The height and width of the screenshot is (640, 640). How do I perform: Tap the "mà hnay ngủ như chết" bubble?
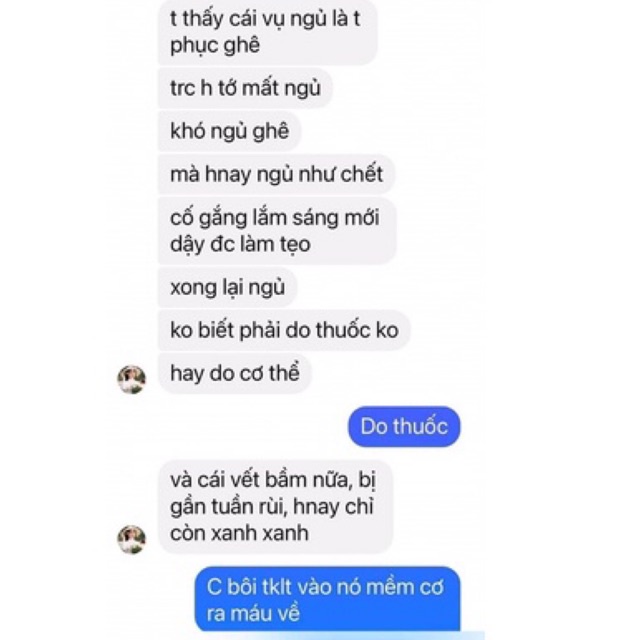pyautogui.click(x=276, y=174)
